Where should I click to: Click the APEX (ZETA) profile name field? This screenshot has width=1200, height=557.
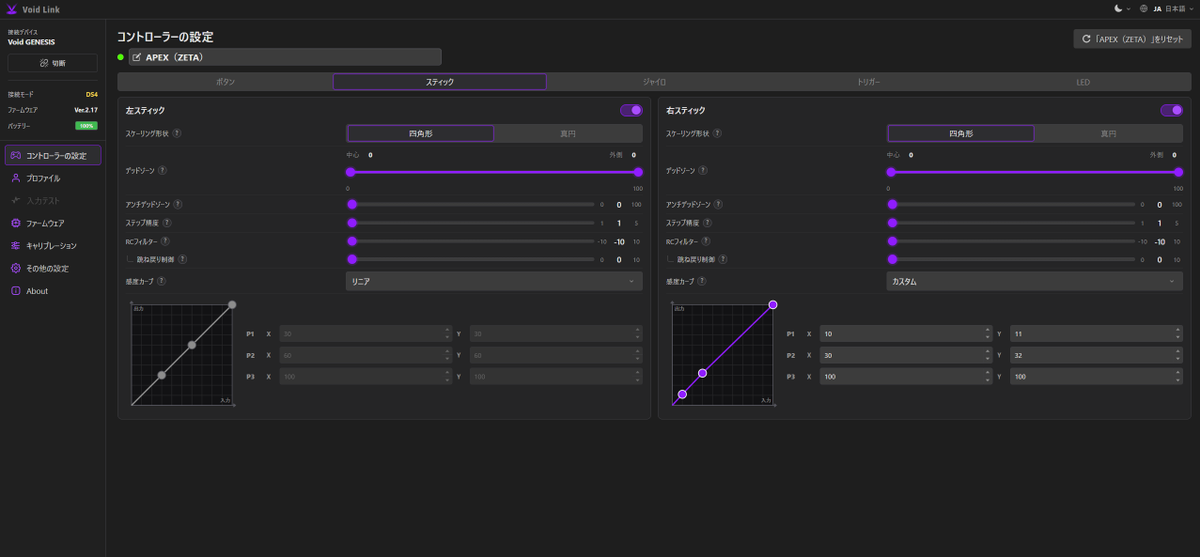tap(285, 57)
